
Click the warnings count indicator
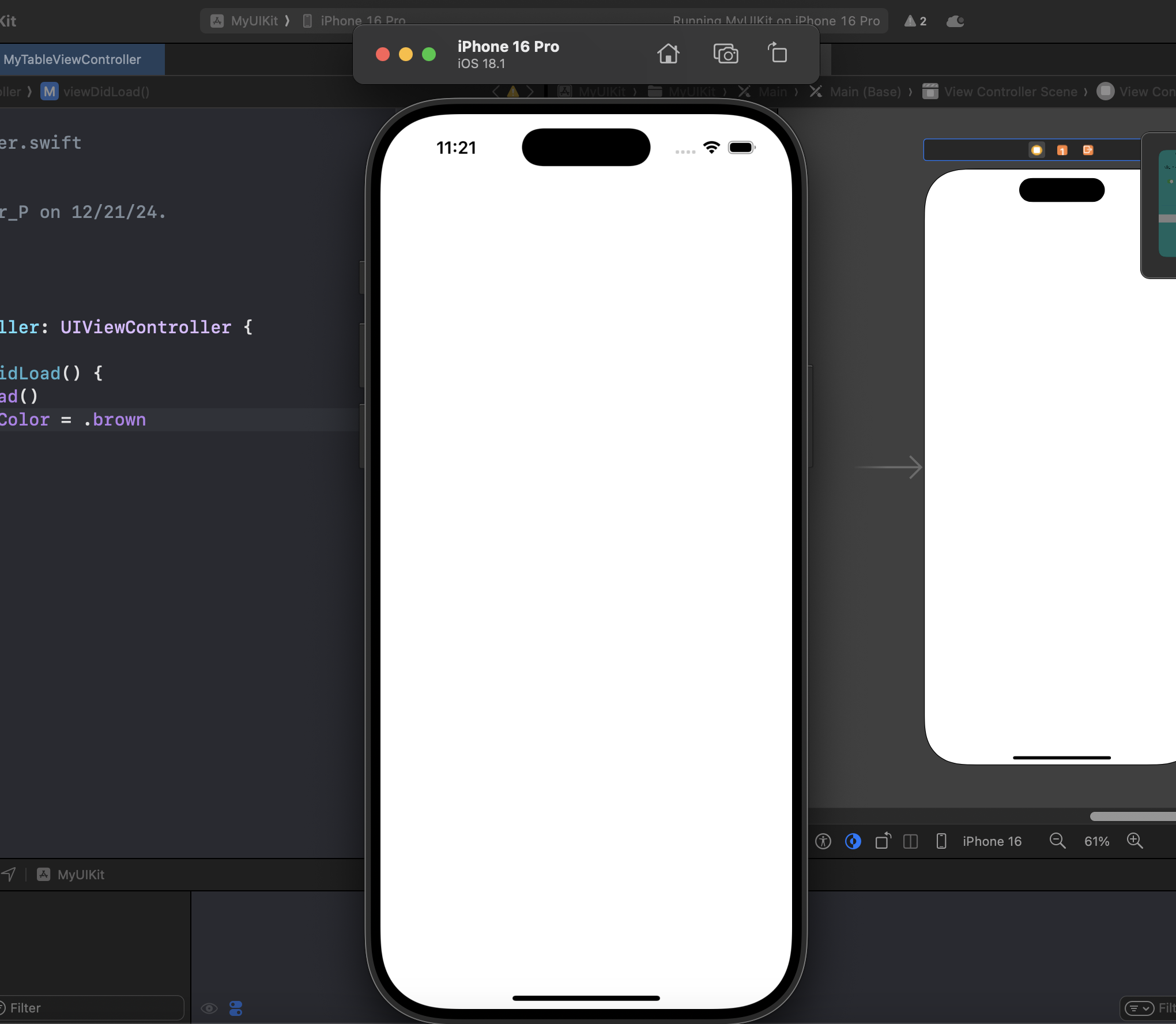[x=915, y=21]
